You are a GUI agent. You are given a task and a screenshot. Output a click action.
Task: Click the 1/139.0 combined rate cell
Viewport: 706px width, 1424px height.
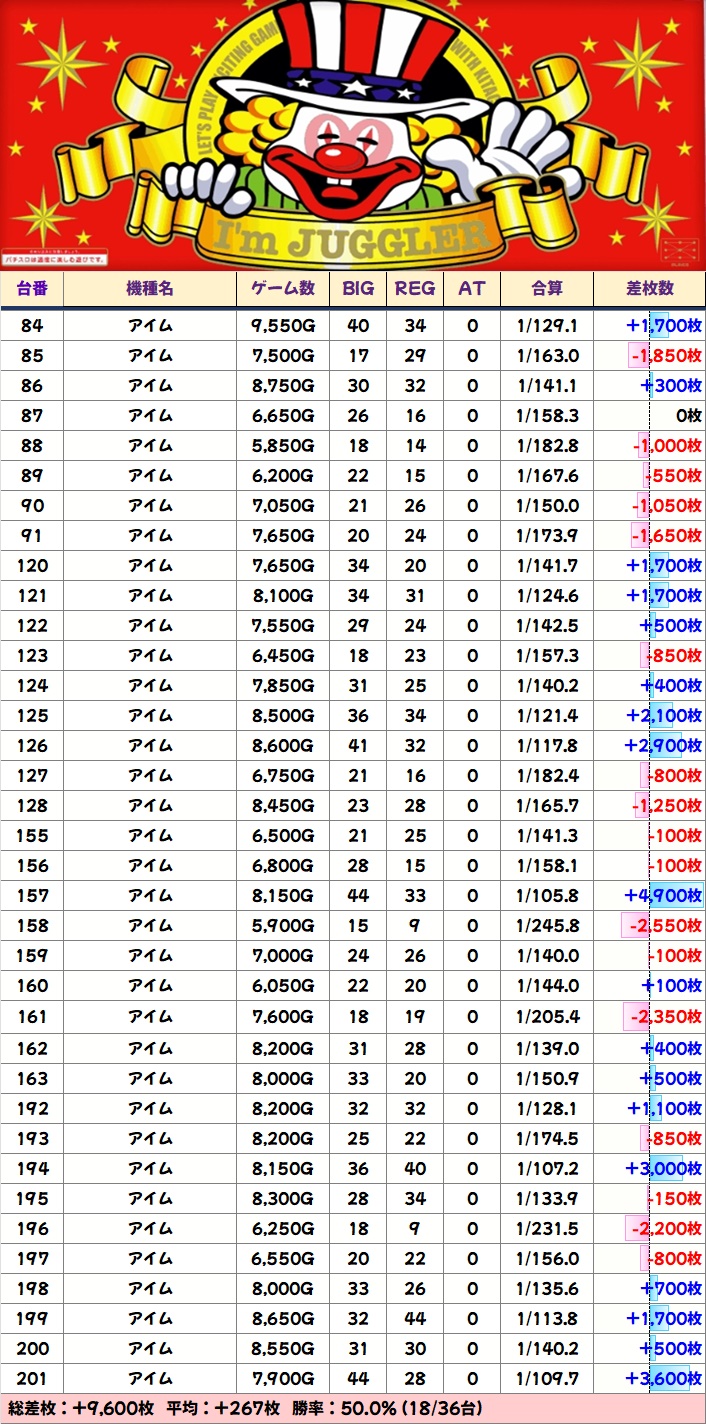(x=547, y=1048)
